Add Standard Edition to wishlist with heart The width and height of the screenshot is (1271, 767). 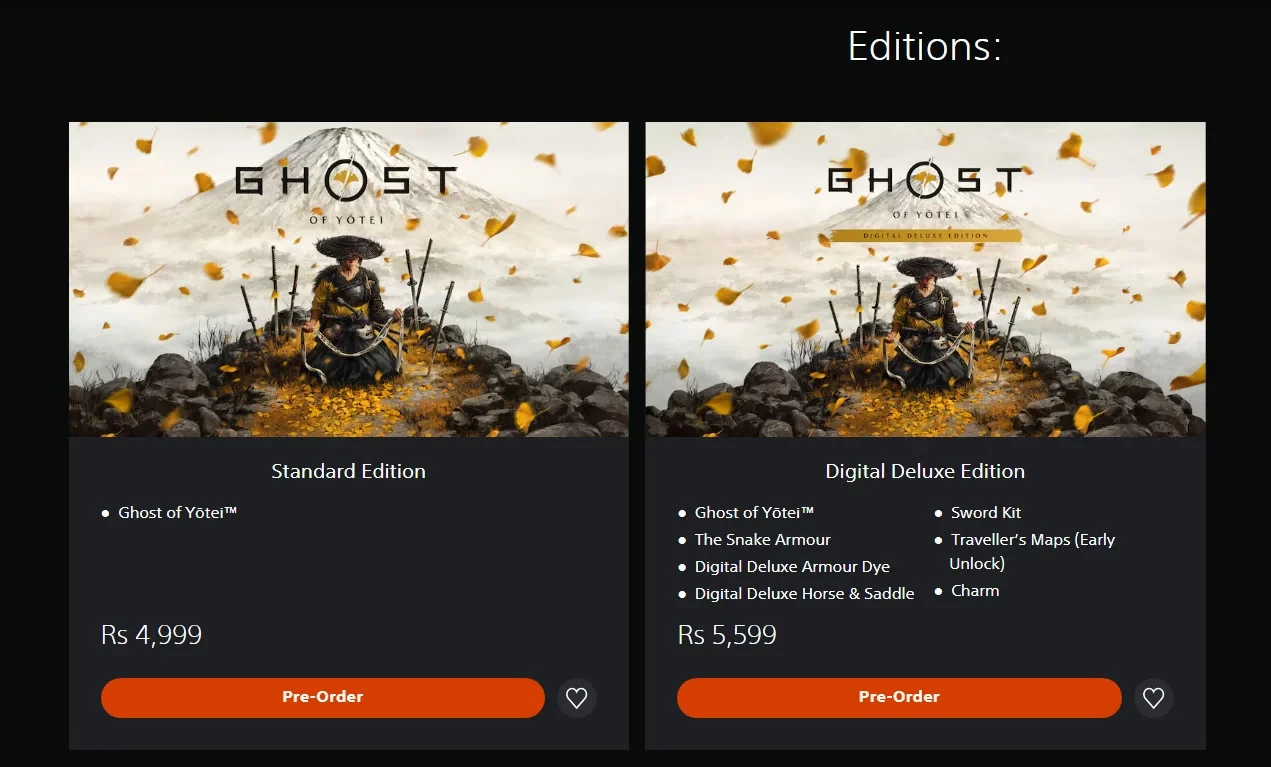[577, 698]
